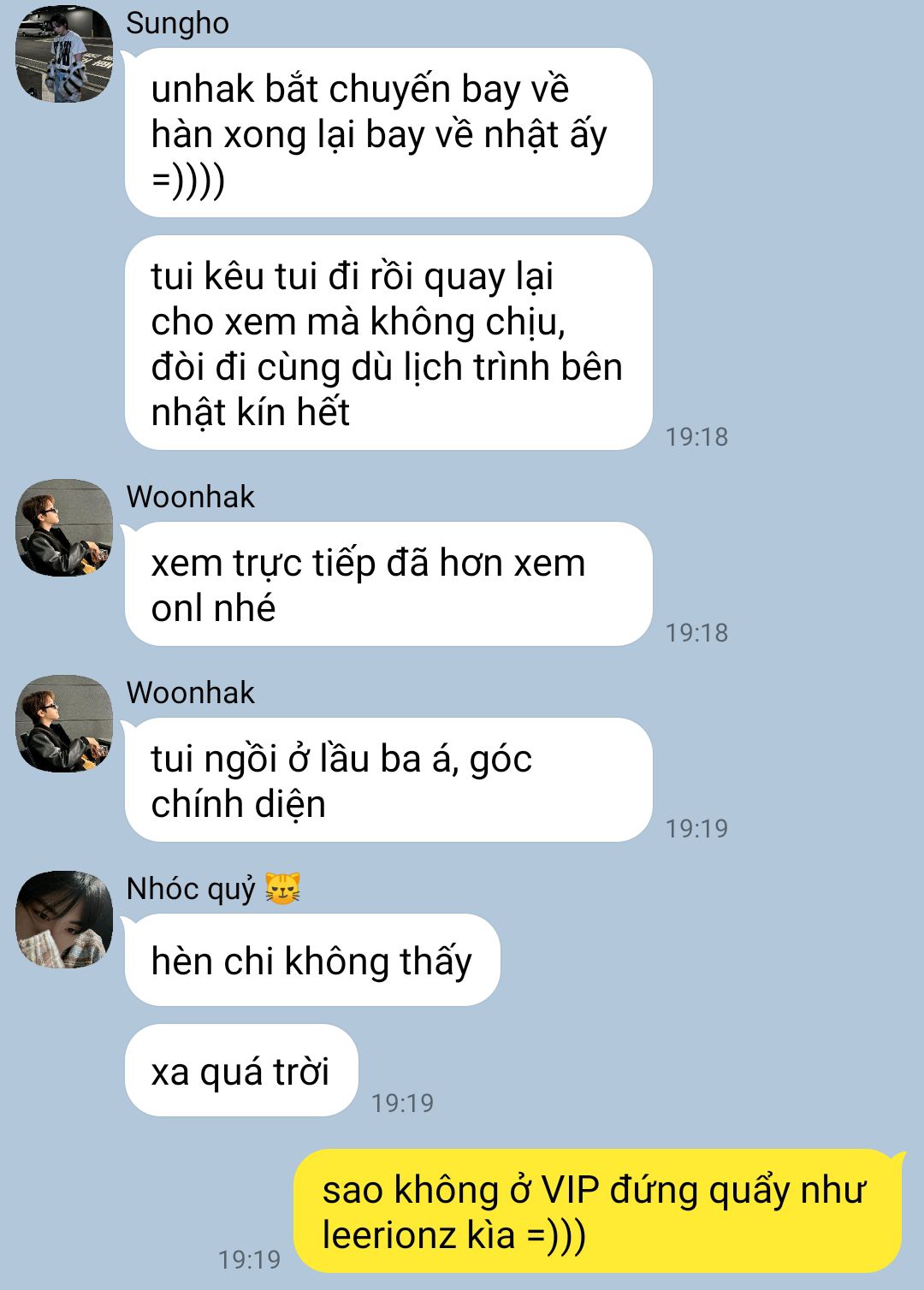The image size is (924, 1290).
Task: Select the "xem trực tiếp đã hơn xem onl nhé" bubble
Action: coord(388,584)
